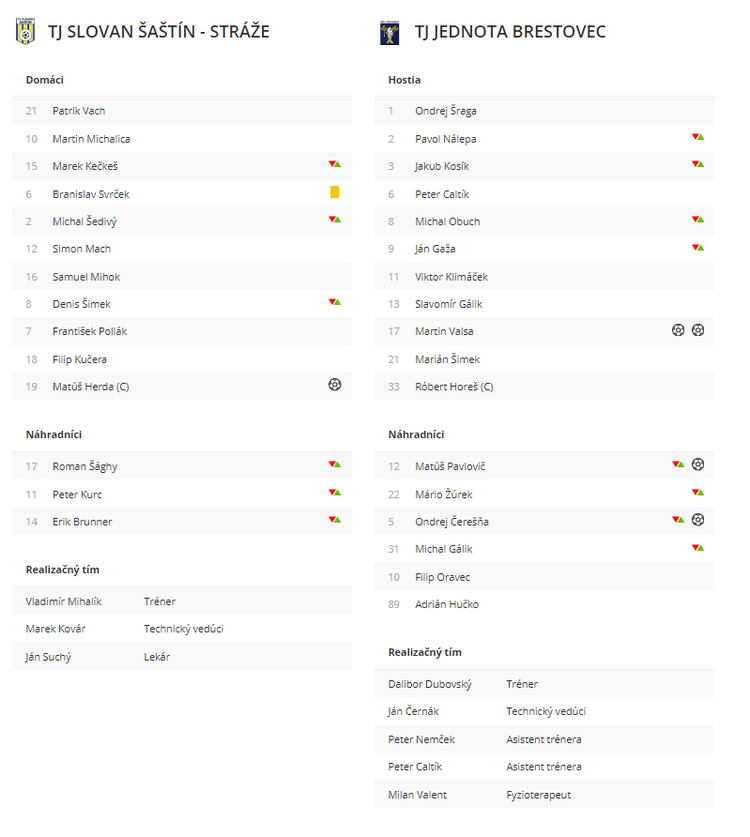The height and width of the screenshot is (837, 750).
Task: Click Ján Gaža's substitution icon
Action: point(698,247)
